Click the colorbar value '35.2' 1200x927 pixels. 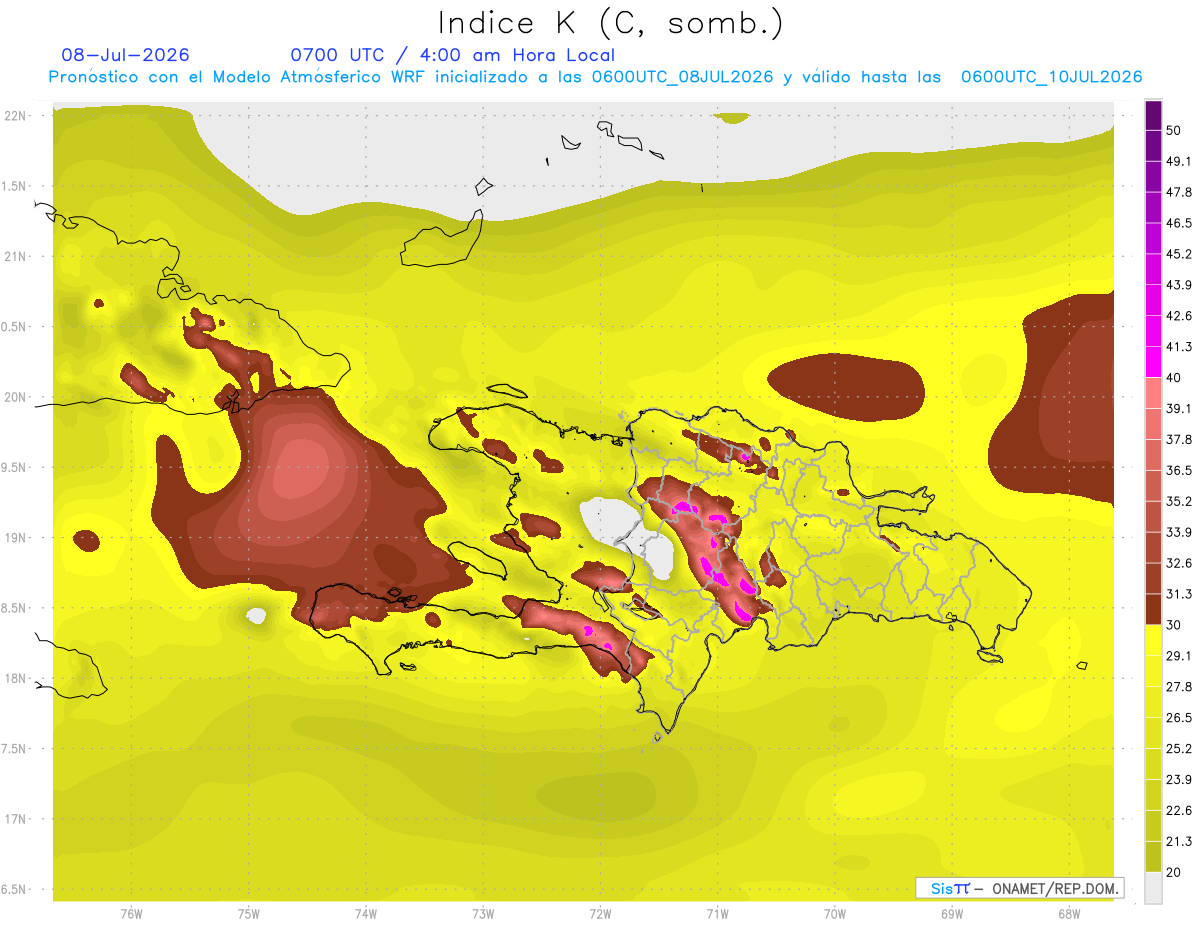click(1179, 501)
